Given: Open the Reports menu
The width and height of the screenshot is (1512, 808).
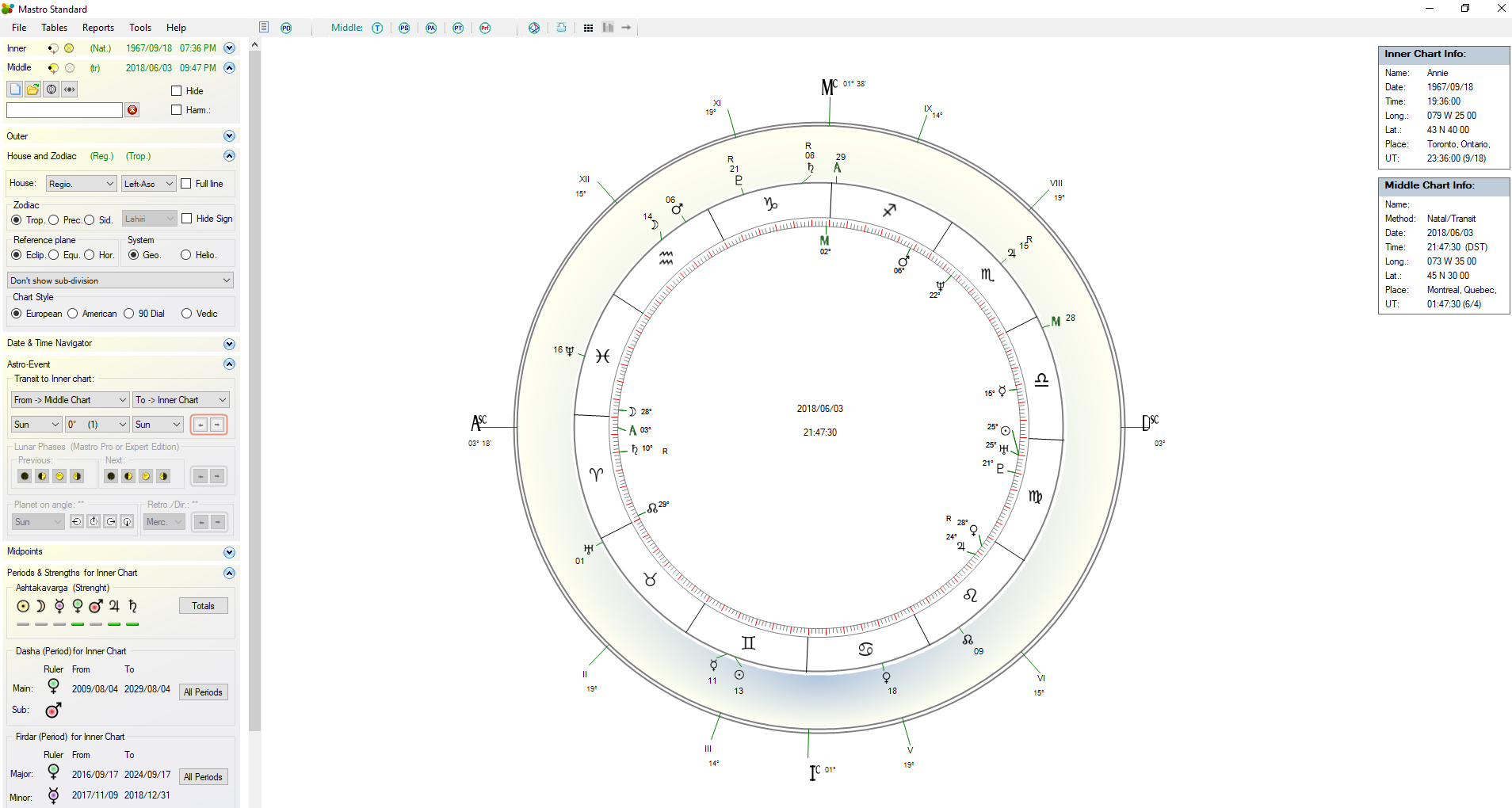Looking at the screenshot, I should coord(98,28).
